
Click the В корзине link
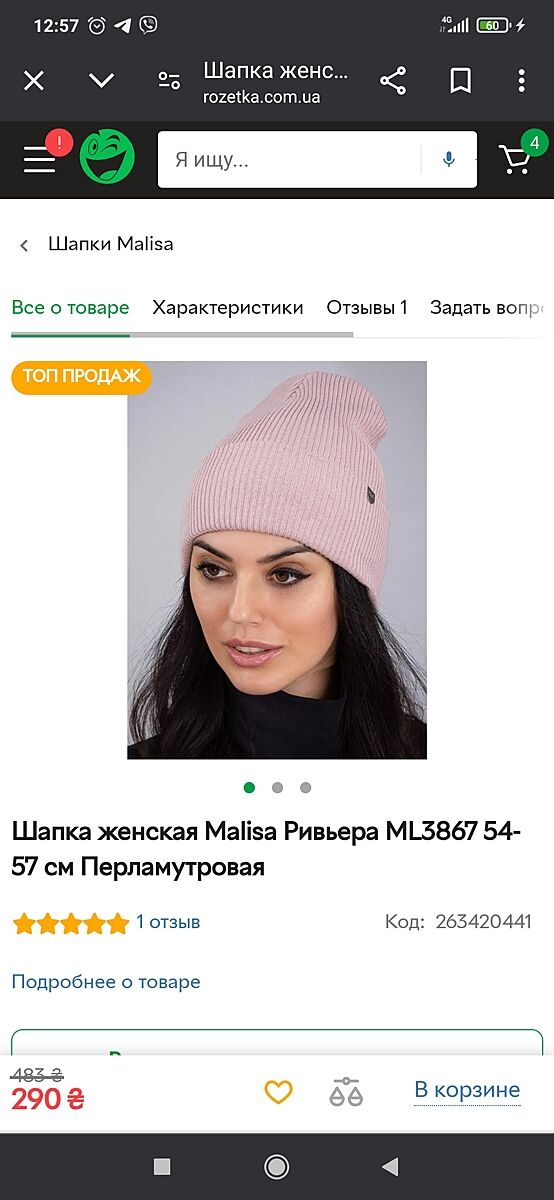click(467, 1089)
